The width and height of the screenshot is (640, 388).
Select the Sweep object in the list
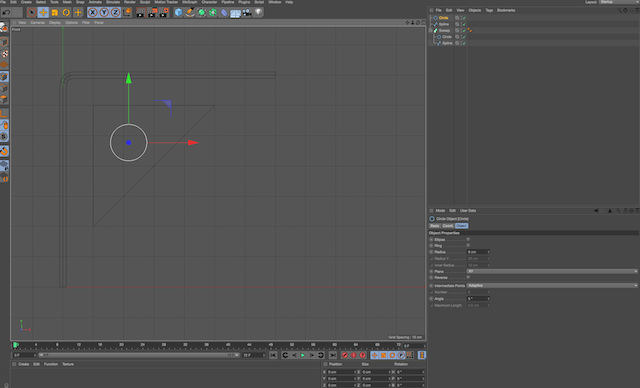pyautogui.click(x=444, y=30)
